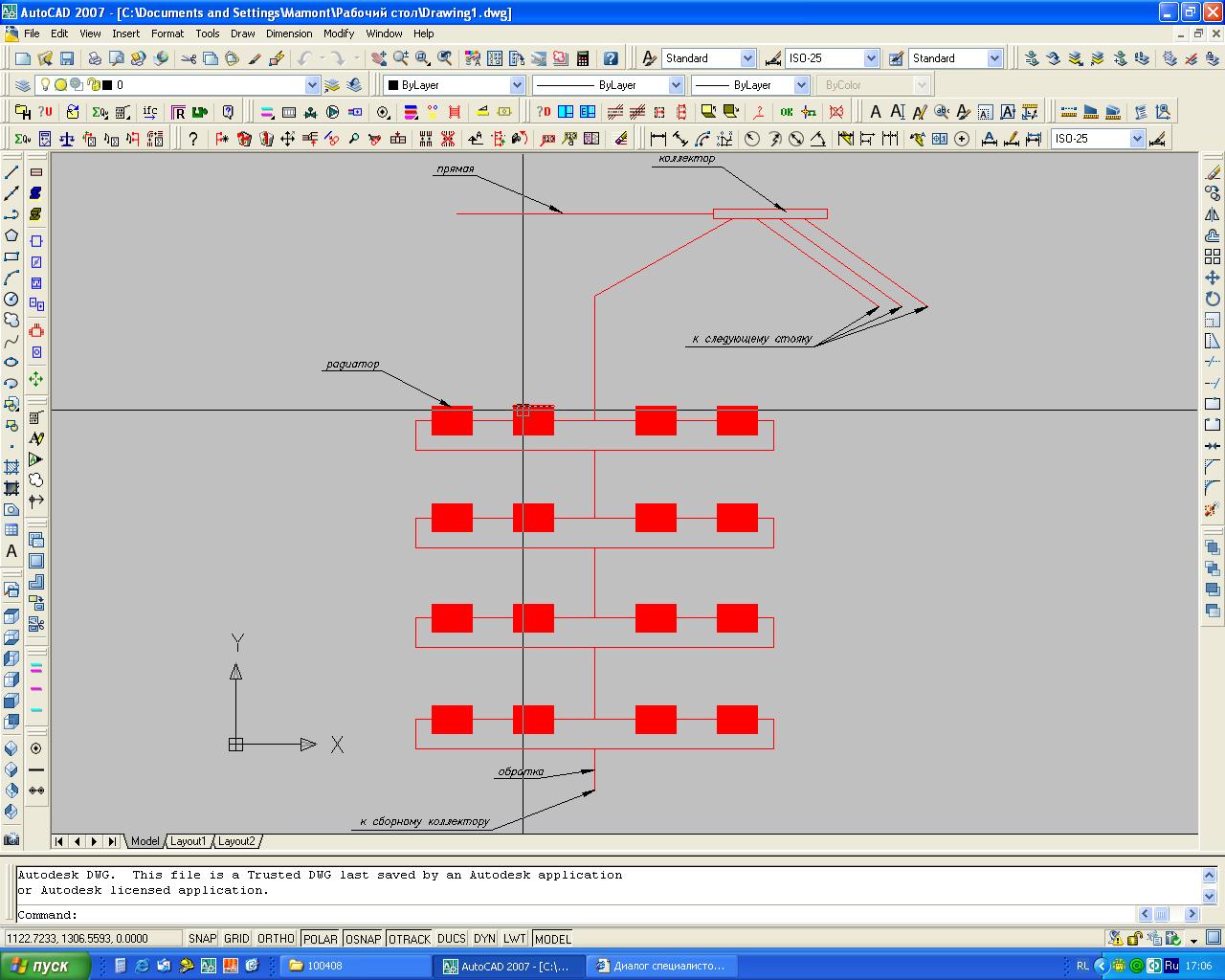Toggle SNAP mode in status bar
1225x980 pixels.
(x=202, y=939)
